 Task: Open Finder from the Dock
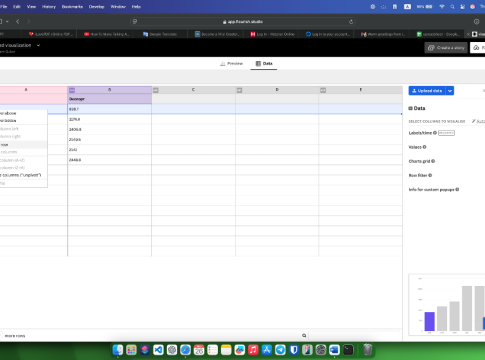(x=118, y=350)
